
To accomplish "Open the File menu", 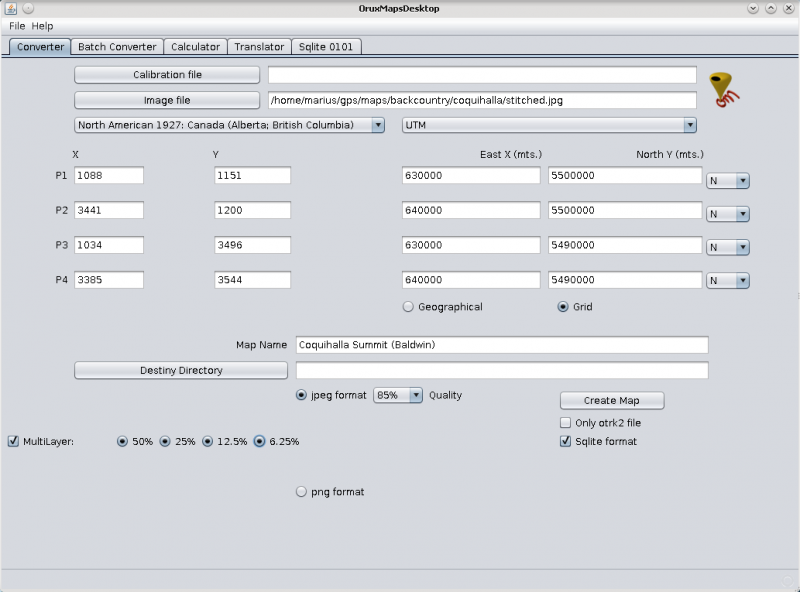I will (x=17, y=26).
